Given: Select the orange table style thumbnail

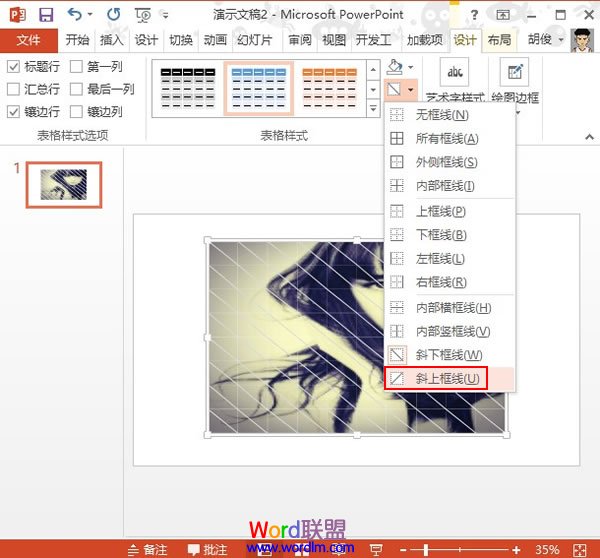Looking at the screenshot, I should pyautogui.click(x=329, y=88).
